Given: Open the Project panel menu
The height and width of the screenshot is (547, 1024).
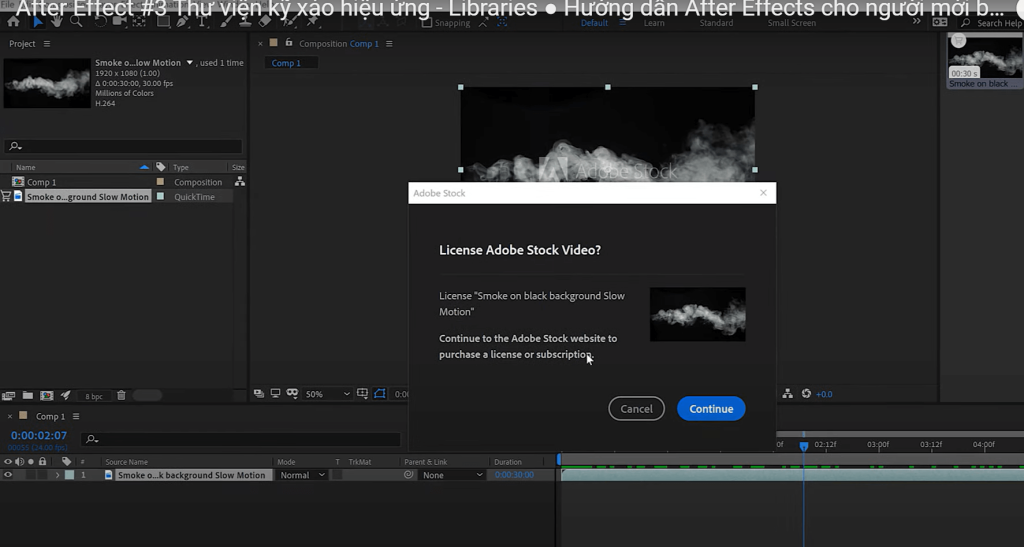Looking at the screenshot, I should [x=46, y=44].
